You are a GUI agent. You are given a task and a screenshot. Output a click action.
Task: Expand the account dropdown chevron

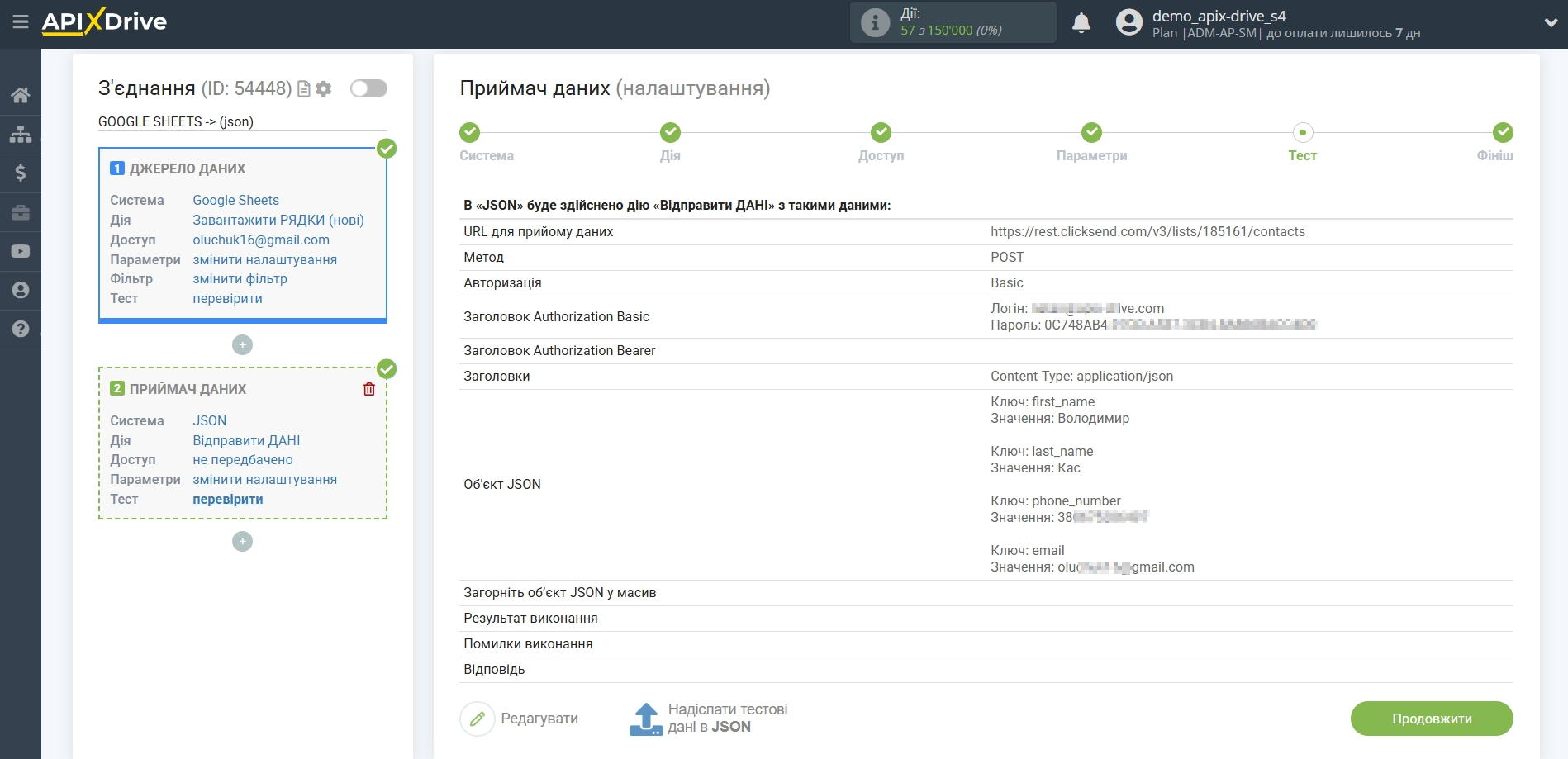click(1551, 23)
